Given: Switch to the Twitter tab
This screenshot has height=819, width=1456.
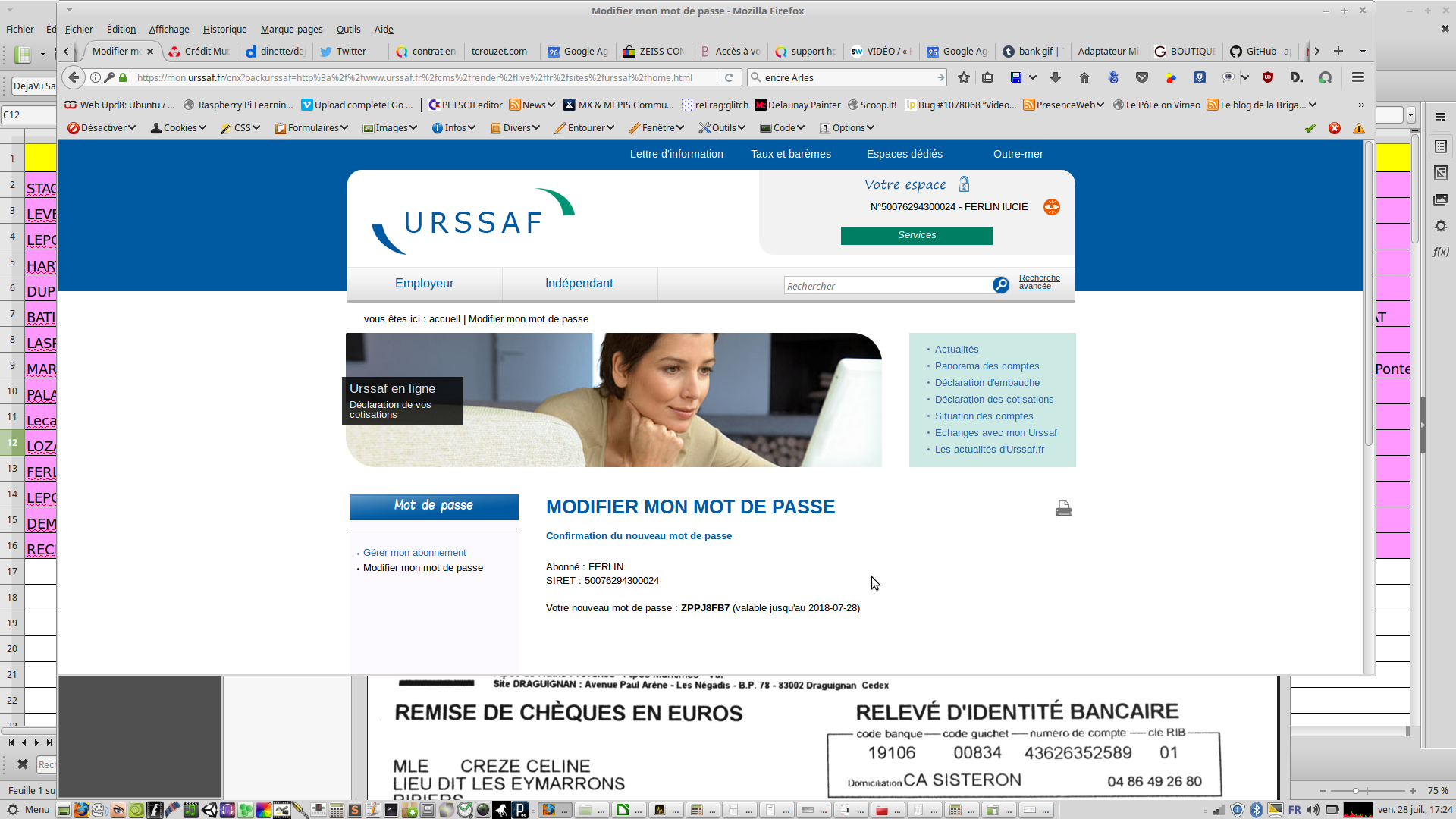Looking at the screenshot, I should click(350, 52).
